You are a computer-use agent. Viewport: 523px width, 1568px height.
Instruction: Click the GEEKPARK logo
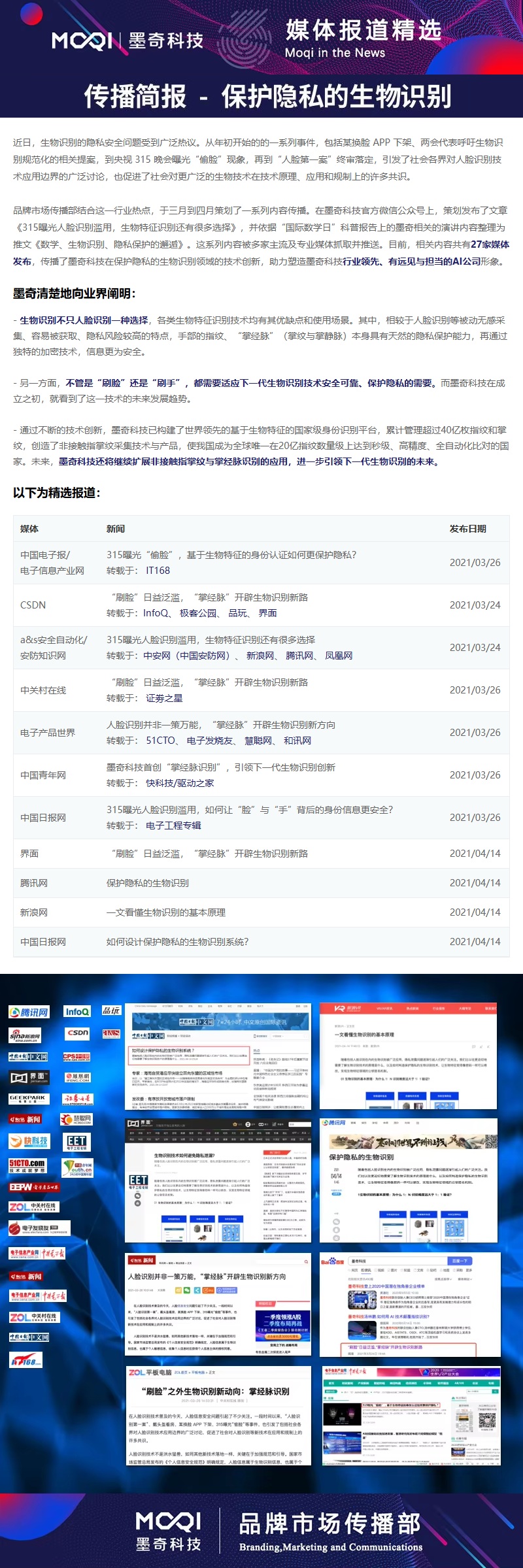tap(28, 1098)
